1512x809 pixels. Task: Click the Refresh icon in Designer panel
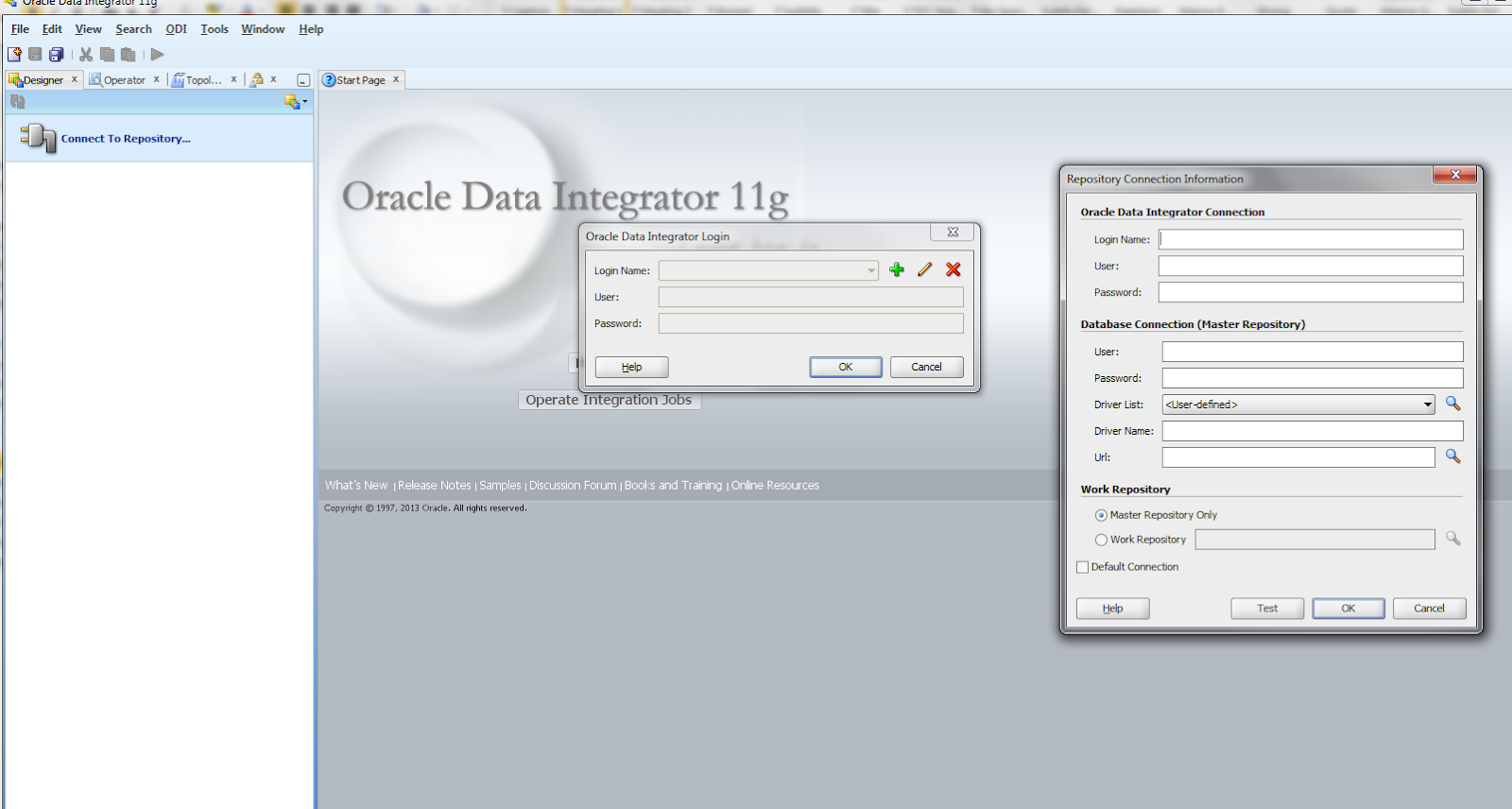click(x=17, y=101)
